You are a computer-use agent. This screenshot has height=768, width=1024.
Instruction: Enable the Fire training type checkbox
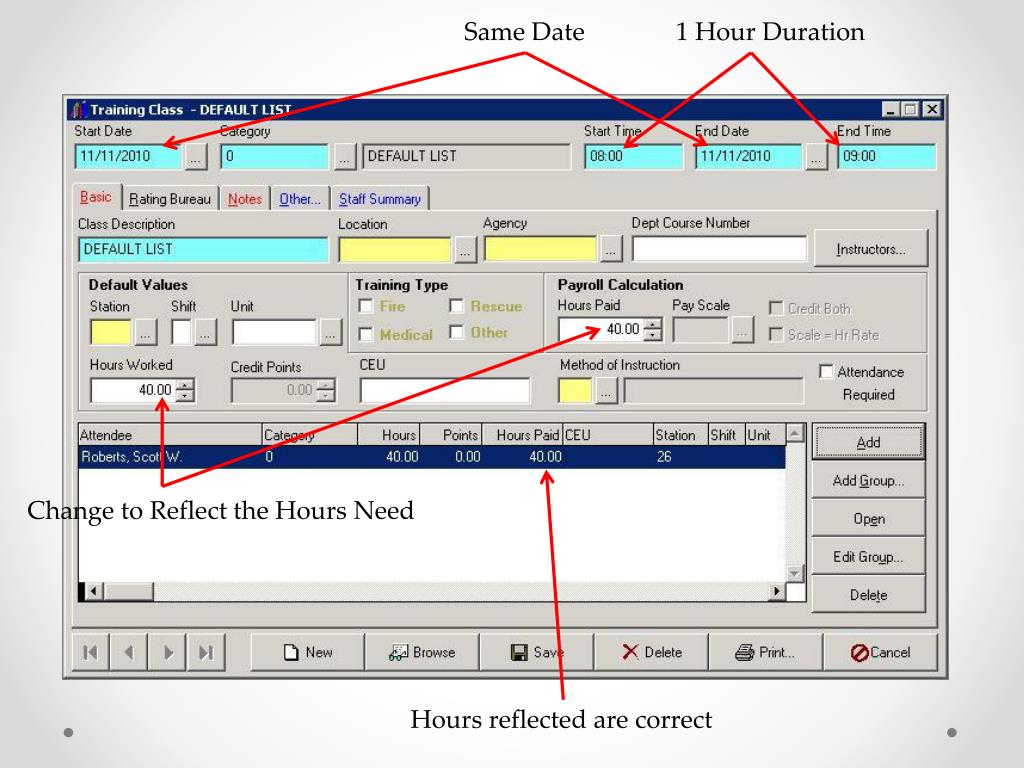(366, 306)
